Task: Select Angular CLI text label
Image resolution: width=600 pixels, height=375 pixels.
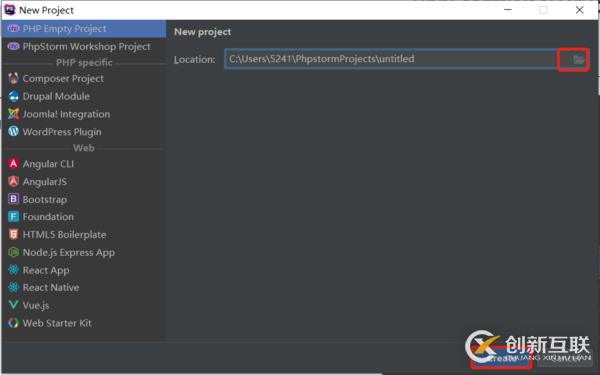Action: 48,164
